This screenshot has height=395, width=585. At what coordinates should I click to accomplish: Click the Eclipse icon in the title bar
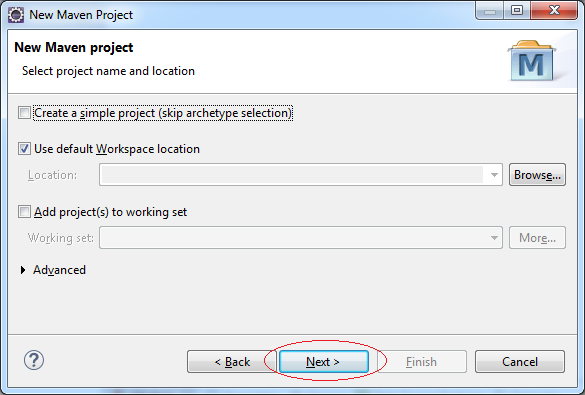click(x=16, y=15)
